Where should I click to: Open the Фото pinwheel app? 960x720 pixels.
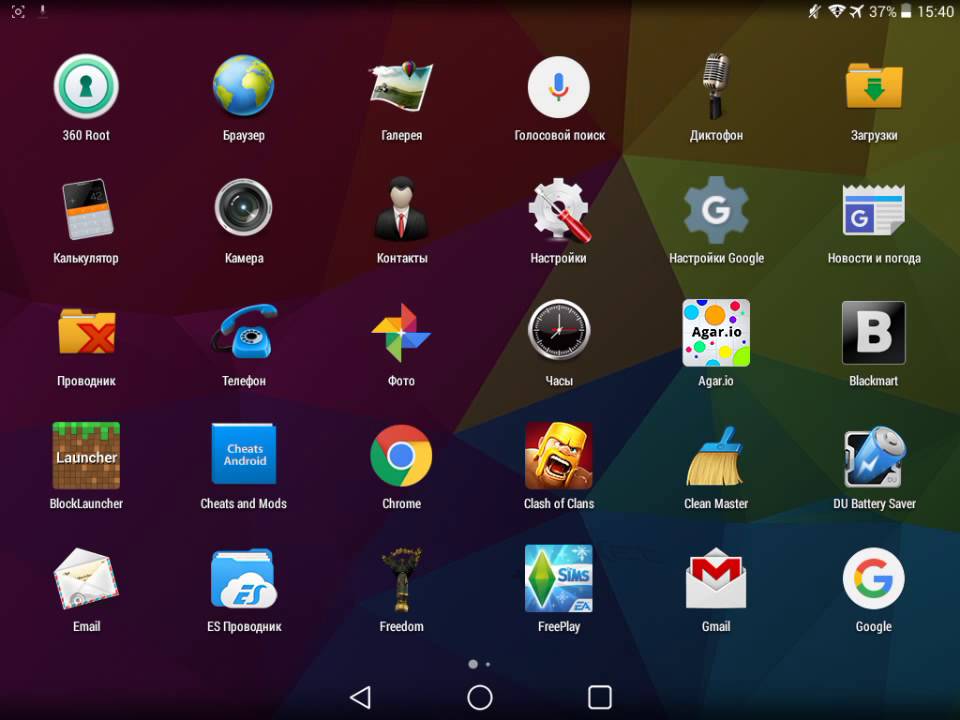402,332
